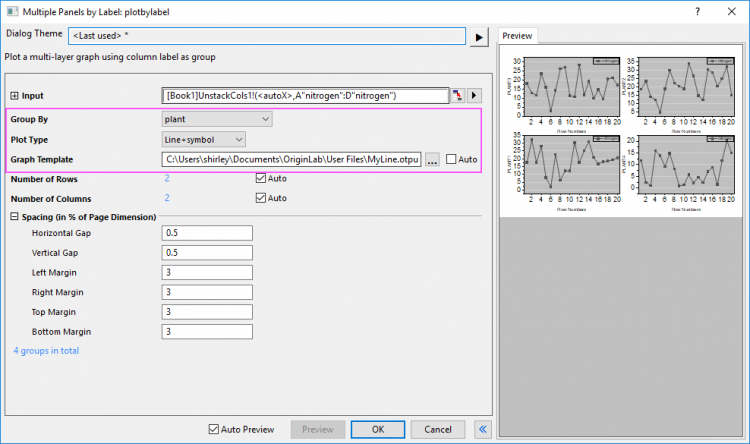Open the Input field flyout triangle menu
This screenshot has width=750, height=444.
[474, 95]
